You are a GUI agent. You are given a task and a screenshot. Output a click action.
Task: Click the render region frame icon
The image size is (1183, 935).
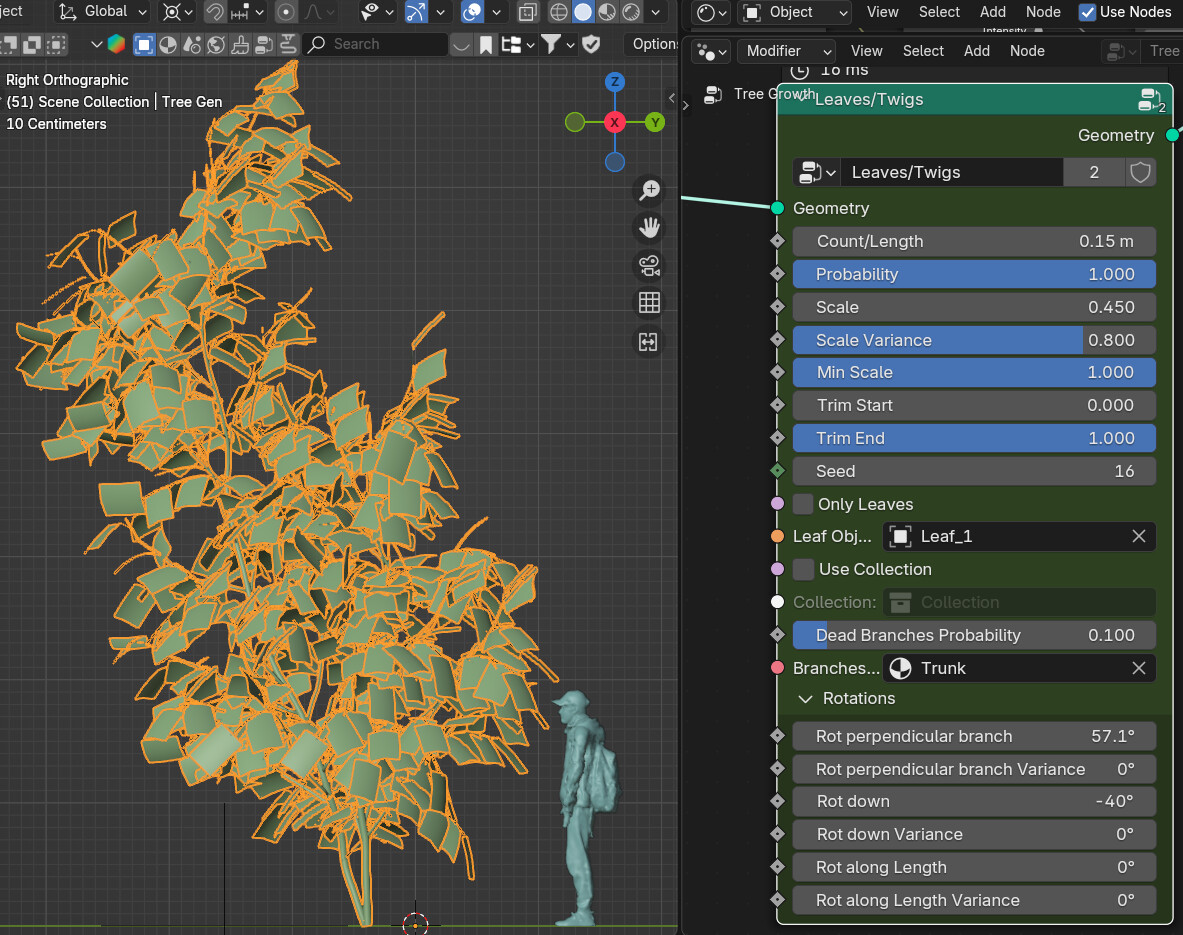click(x=648, y=342)
